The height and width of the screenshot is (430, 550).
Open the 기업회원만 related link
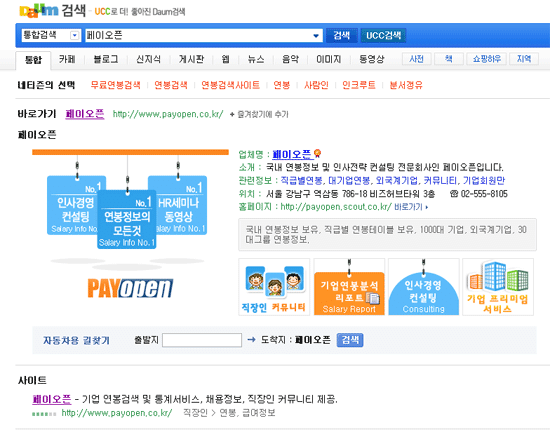(x=484, y=181)
